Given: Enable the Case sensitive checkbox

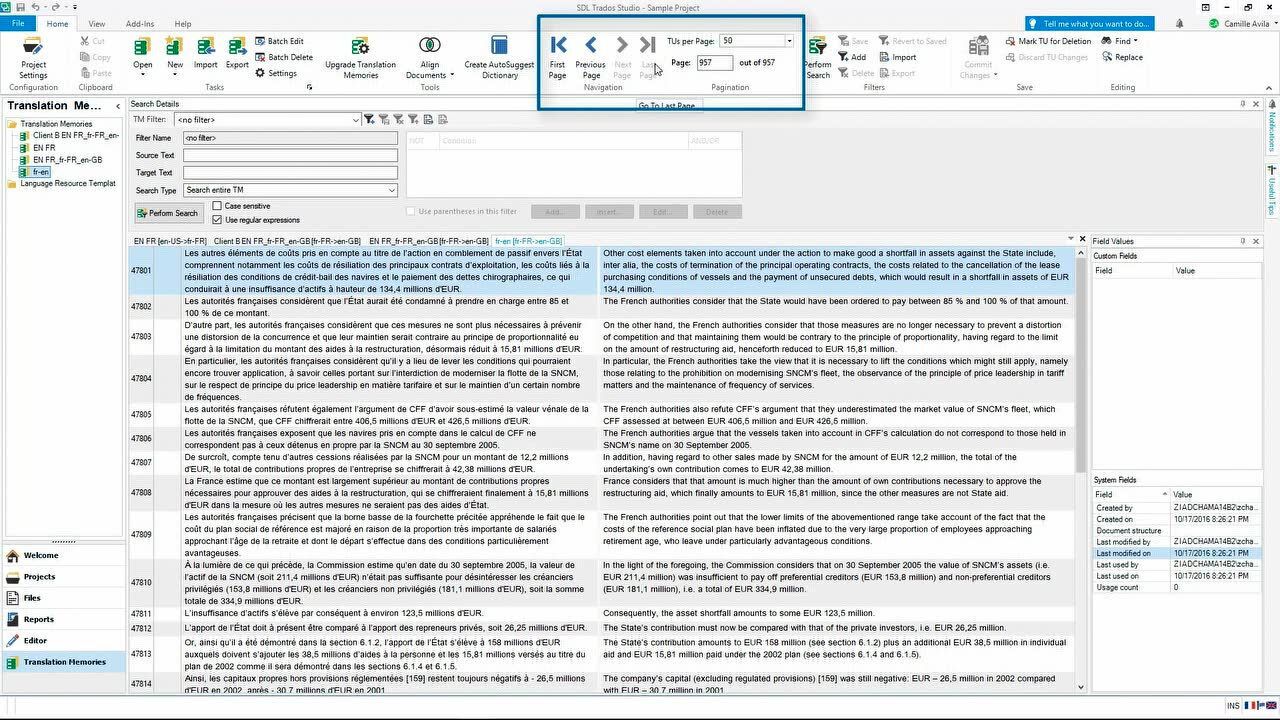Looking at the screenshot, I should coord(217,206).
